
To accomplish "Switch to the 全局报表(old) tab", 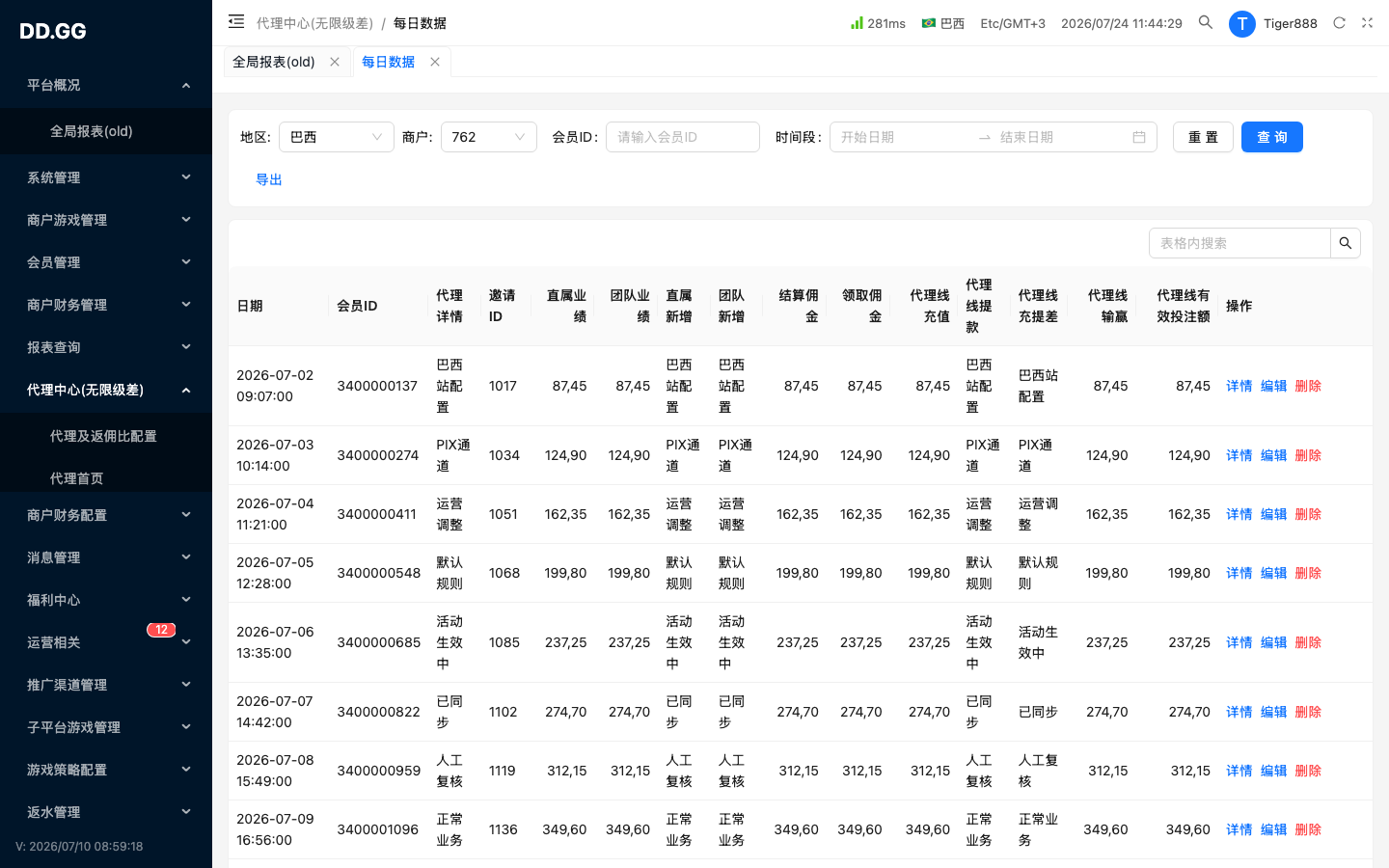I will pos(274,62).
